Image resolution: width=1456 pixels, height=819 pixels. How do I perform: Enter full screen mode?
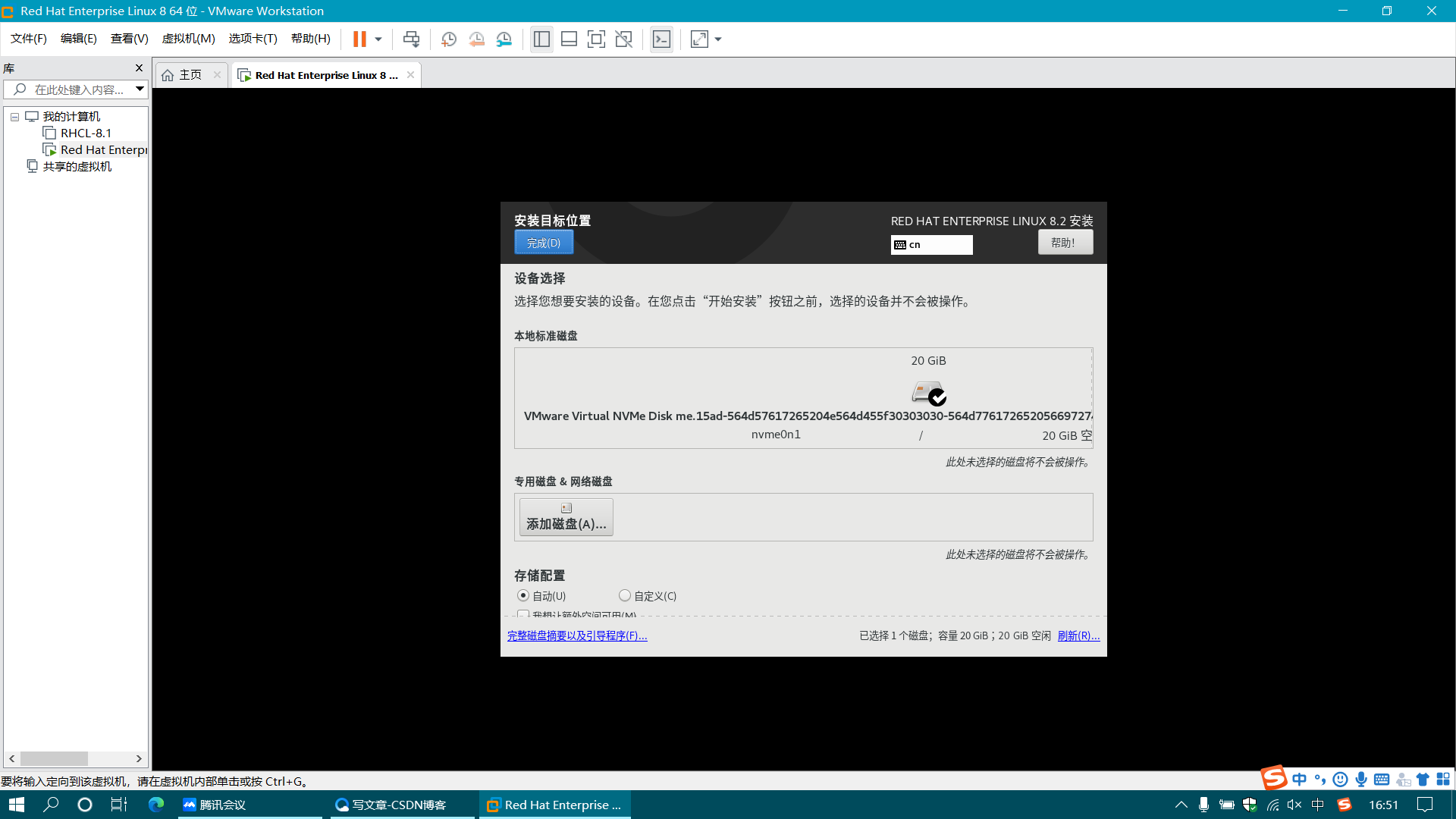point(596,39)
